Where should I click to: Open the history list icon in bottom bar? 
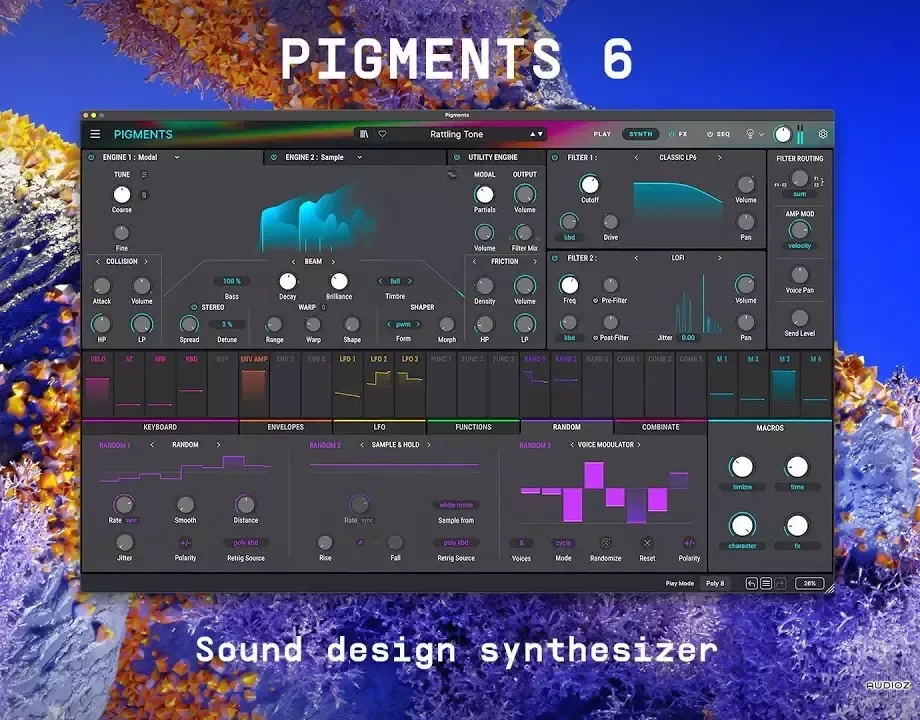(x=766, y=583)
